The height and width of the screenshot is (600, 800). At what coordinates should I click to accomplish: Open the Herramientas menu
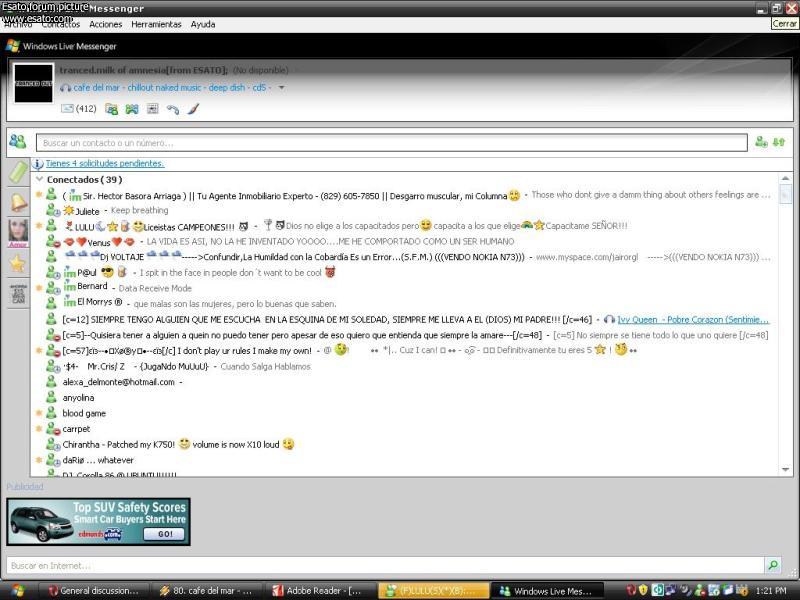click(x=156, y=24)
